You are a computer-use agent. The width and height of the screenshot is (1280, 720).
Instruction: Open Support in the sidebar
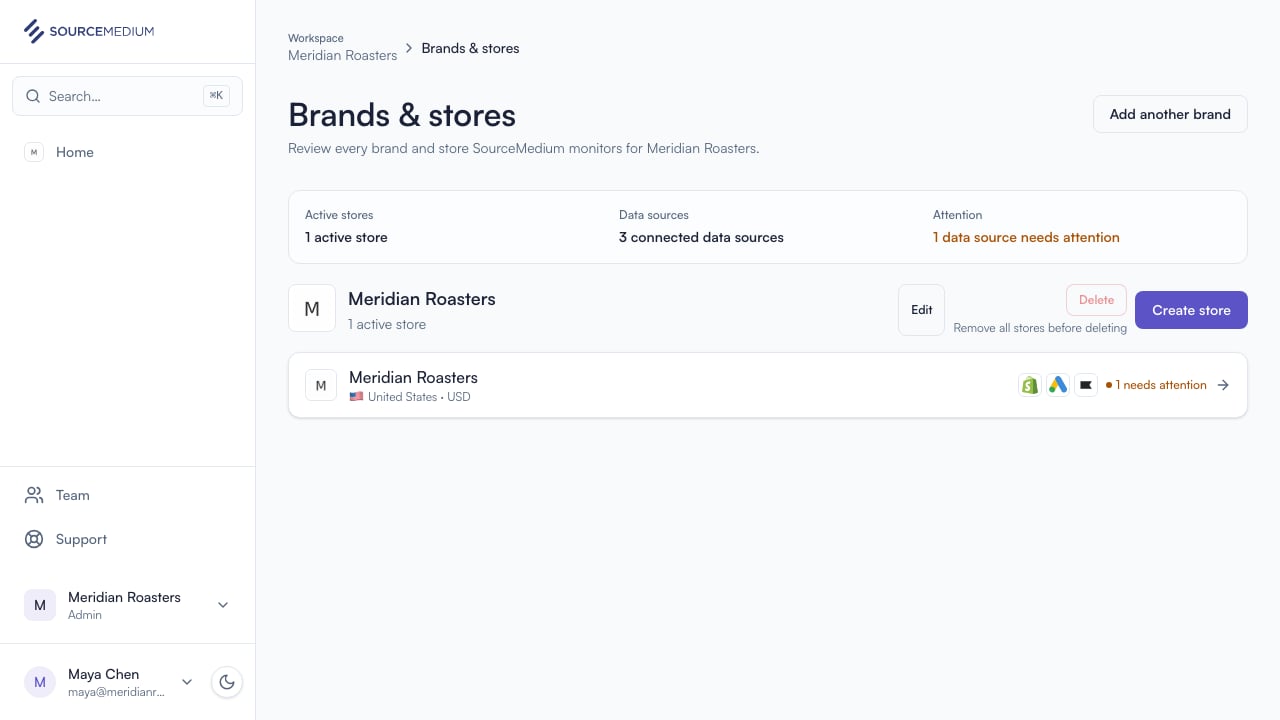(127, 539)
